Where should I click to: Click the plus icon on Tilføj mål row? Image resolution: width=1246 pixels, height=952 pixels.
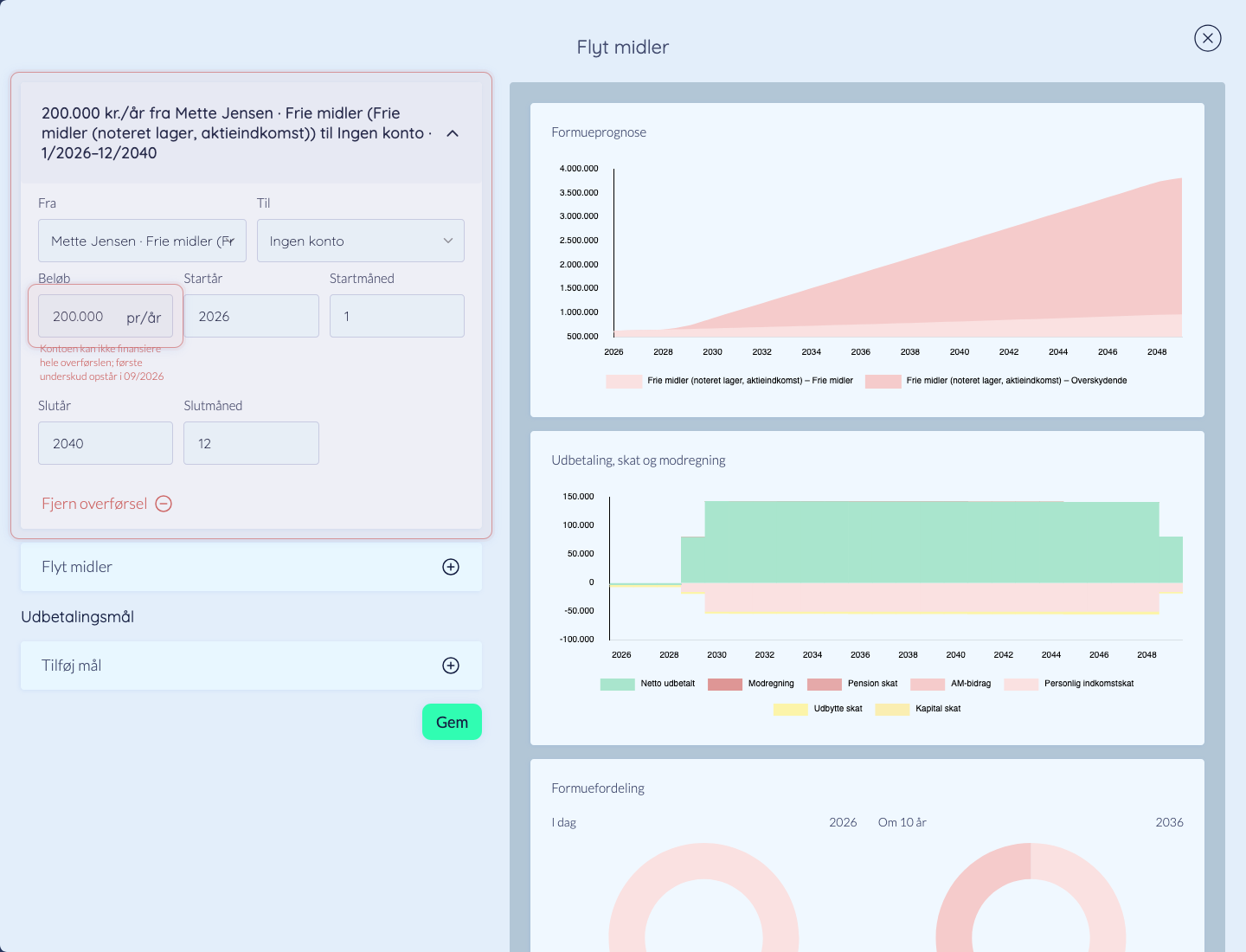click(x=451, y=666)
